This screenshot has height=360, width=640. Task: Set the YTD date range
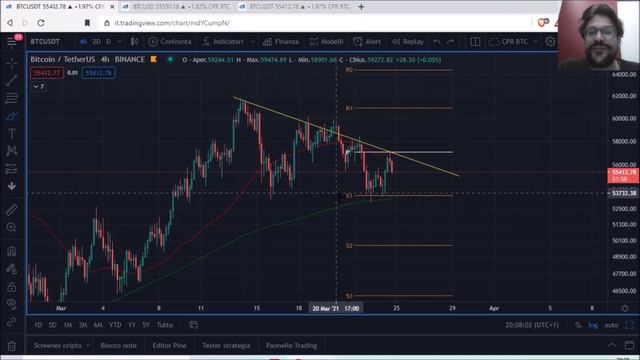click(x=115, y=325)
